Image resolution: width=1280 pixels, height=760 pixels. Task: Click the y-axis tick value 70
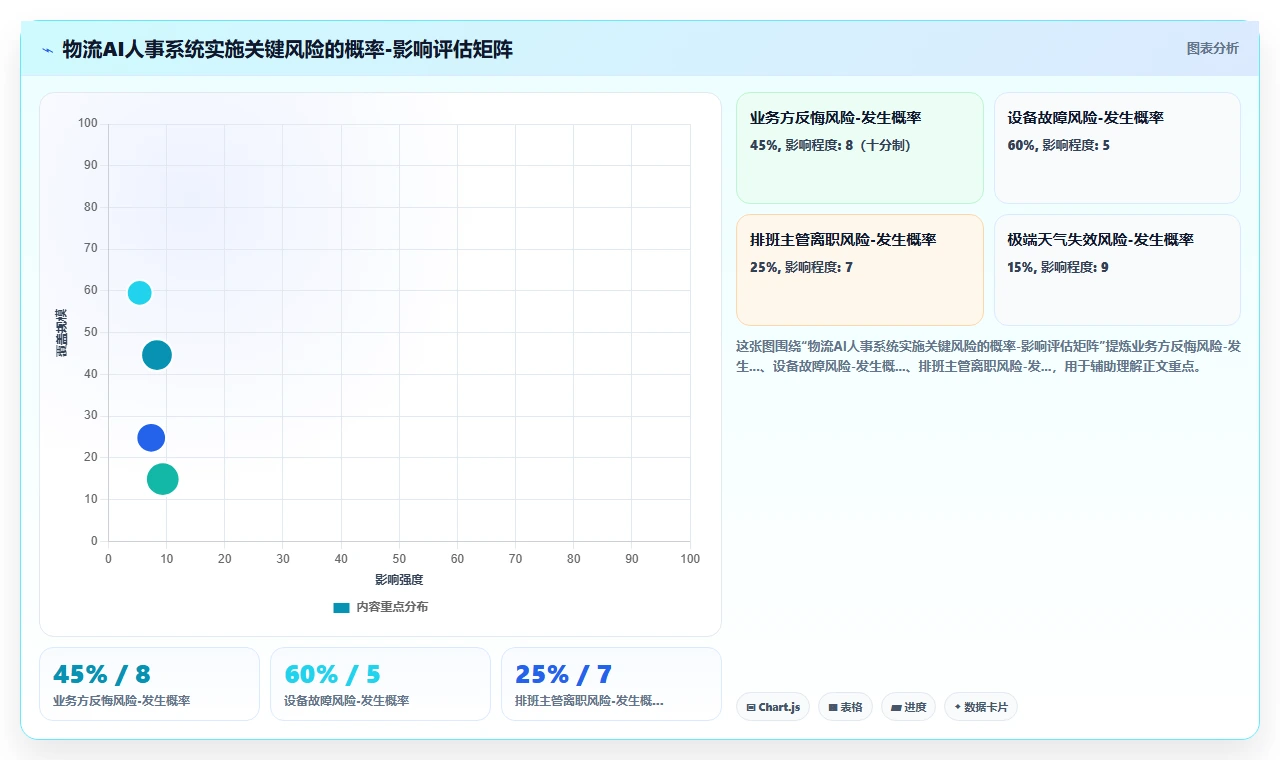pyautogui.click(x=91, y=249)
